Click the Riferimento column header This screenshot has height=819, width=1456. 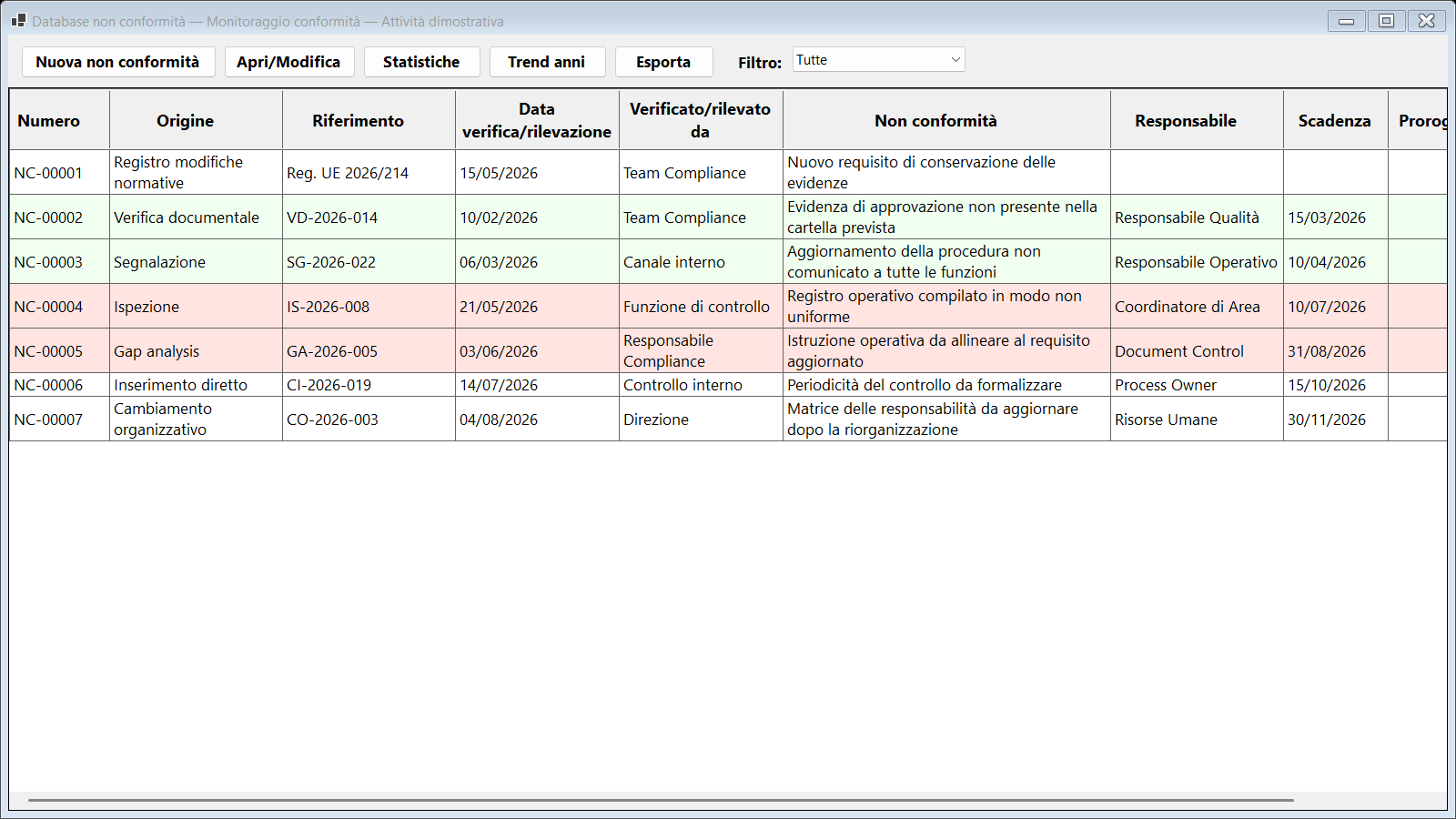pos(369,120)
